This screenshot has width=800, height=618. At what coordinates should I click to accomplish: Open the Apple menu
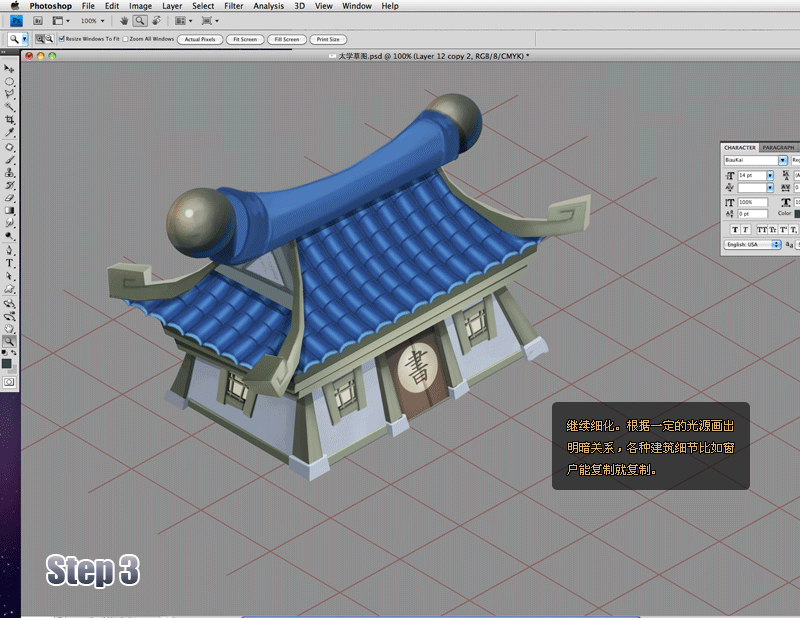click(x=15, y=6)
